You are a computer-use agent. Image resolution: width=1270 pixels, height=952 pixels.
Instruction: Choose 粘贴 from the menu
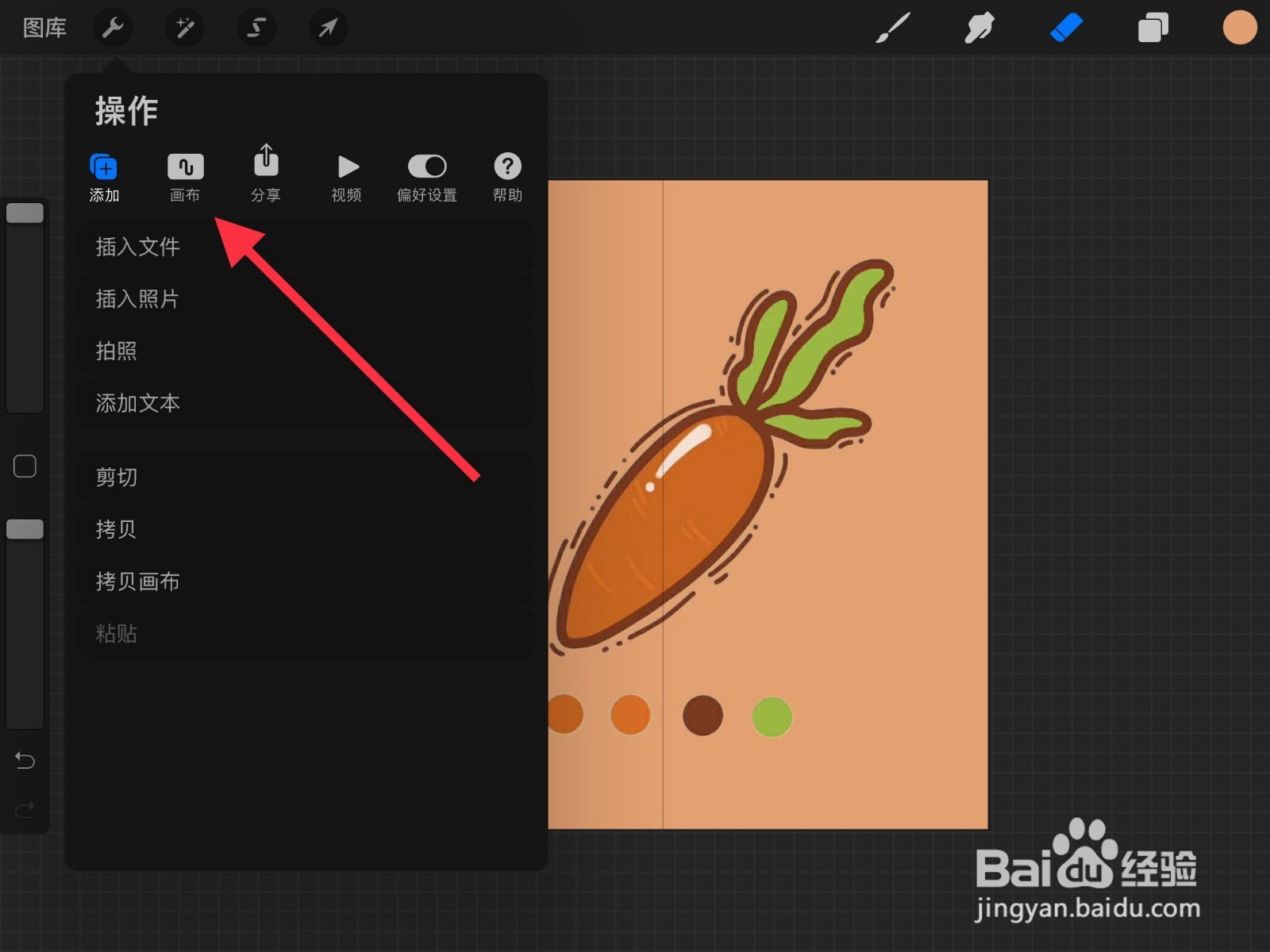pyautogui.click(x=306, y=633)
